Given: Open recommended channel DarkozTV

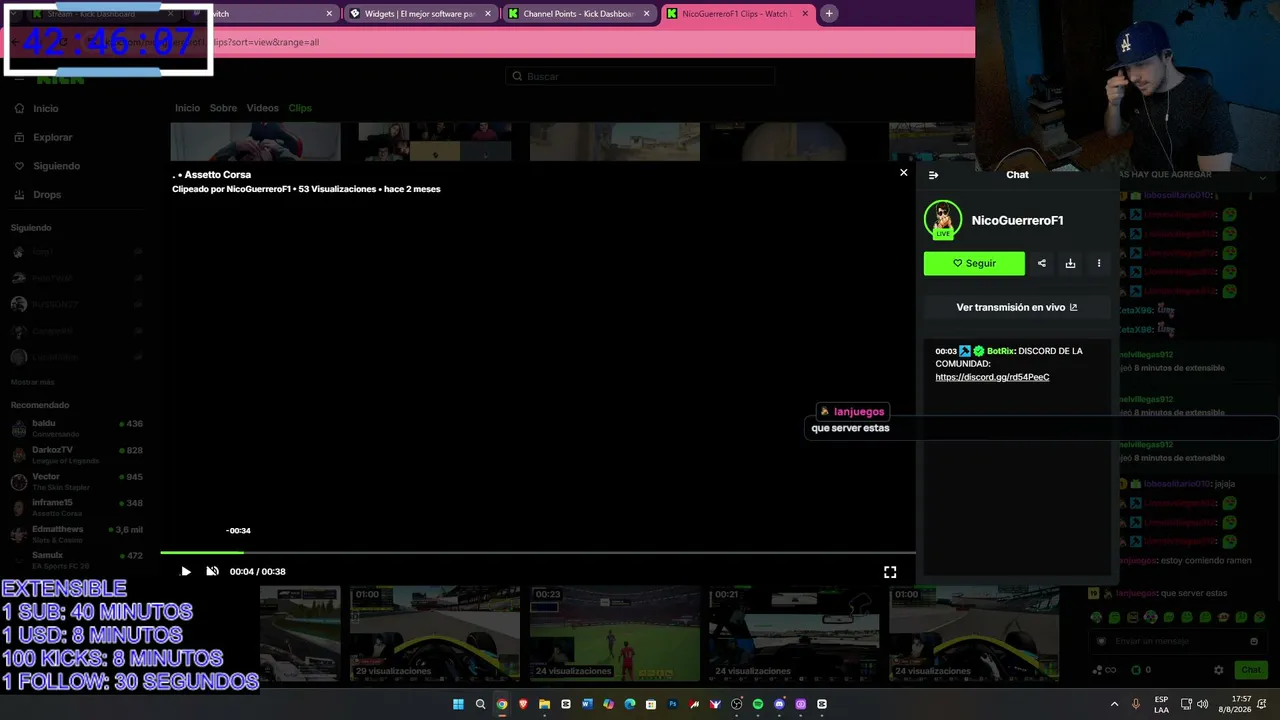Looking at the screenshot, I should 78,455.
